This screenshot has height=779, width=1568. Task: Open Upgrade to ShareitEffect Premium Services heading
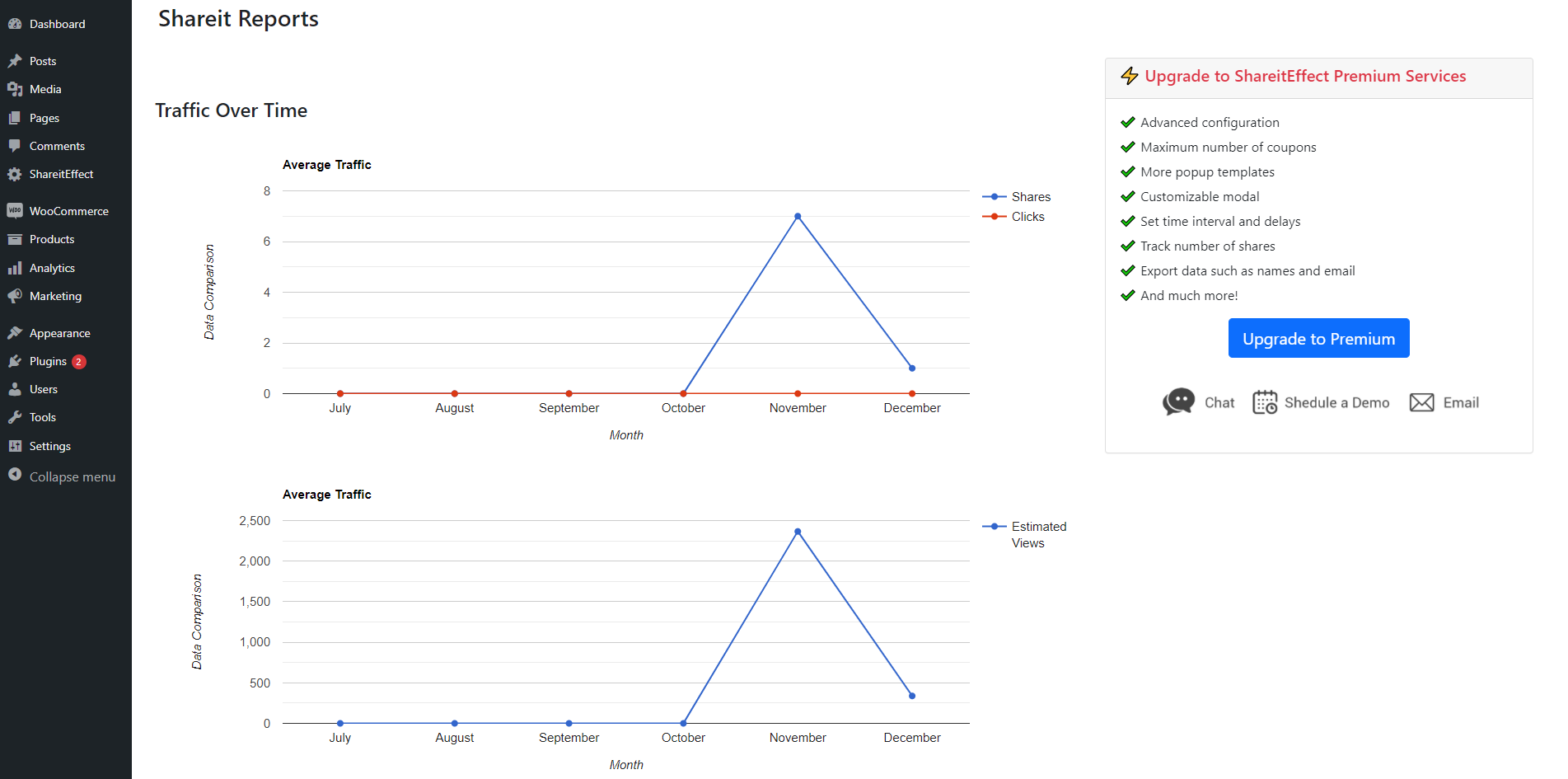1305,76
